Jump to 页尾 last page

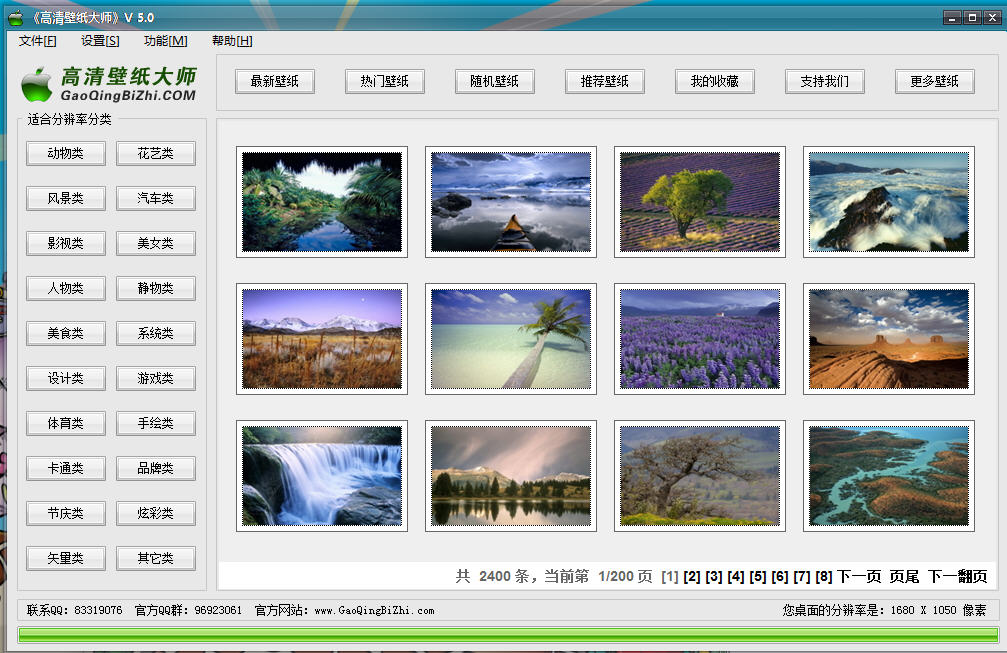904,577
